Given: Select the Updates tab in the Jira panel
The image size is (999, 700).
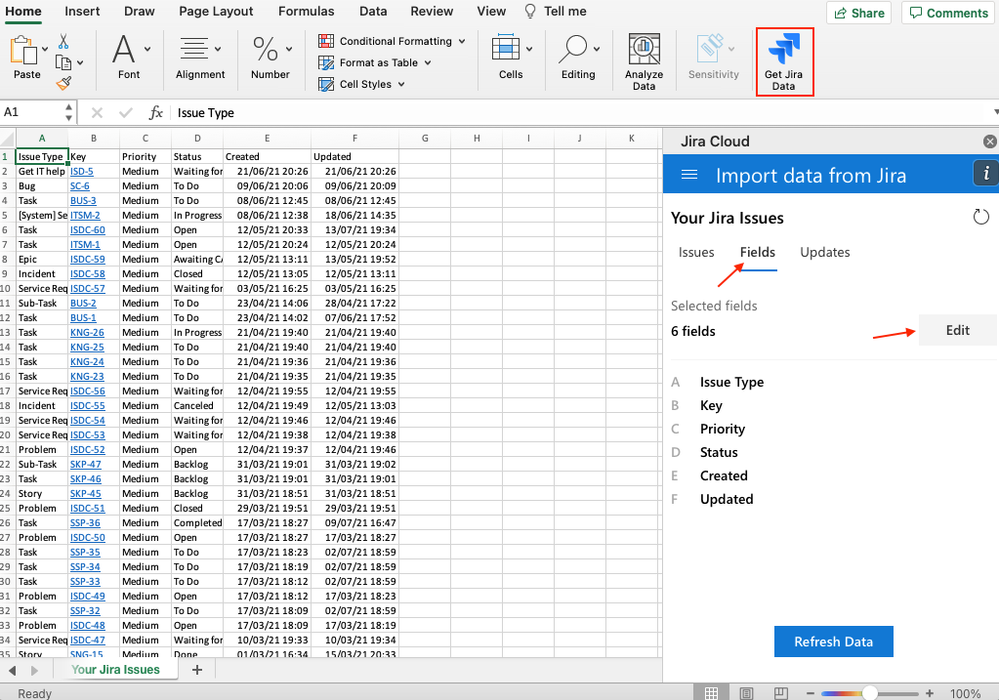Looking at the screenshot, I should [x=824, y=252].
